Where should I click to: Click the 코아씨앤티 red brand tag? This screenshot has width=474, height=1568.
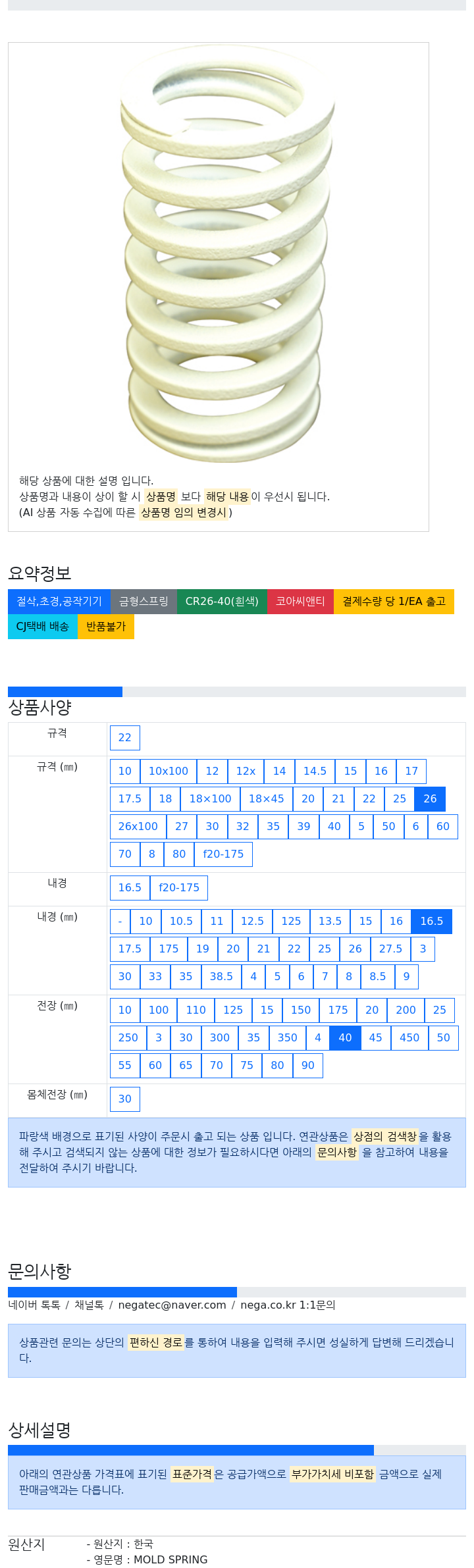pyautogui.click(x=300, y=602)
